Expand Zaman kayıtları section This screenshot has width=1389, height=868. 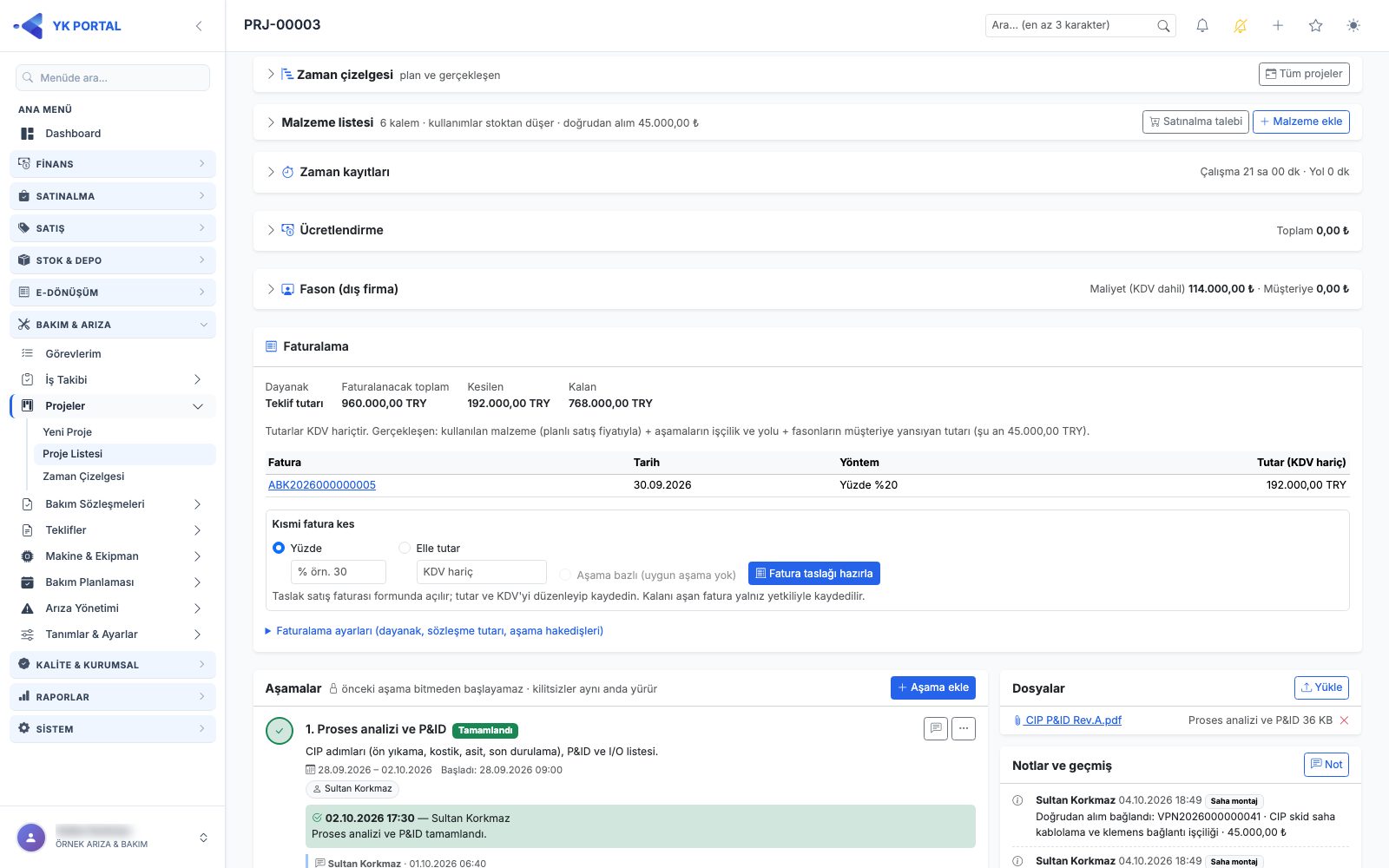point(271,172)
